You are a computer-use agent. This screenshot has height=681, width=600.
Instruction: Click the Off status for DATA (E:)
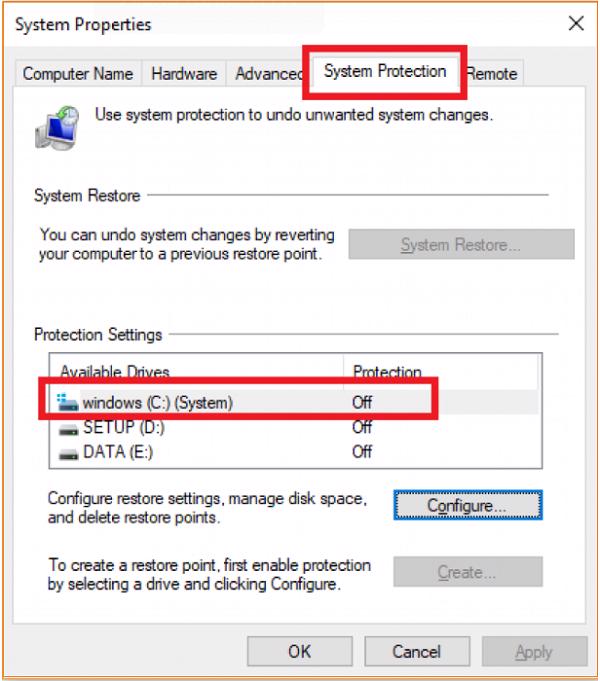(x=362, y=452)
